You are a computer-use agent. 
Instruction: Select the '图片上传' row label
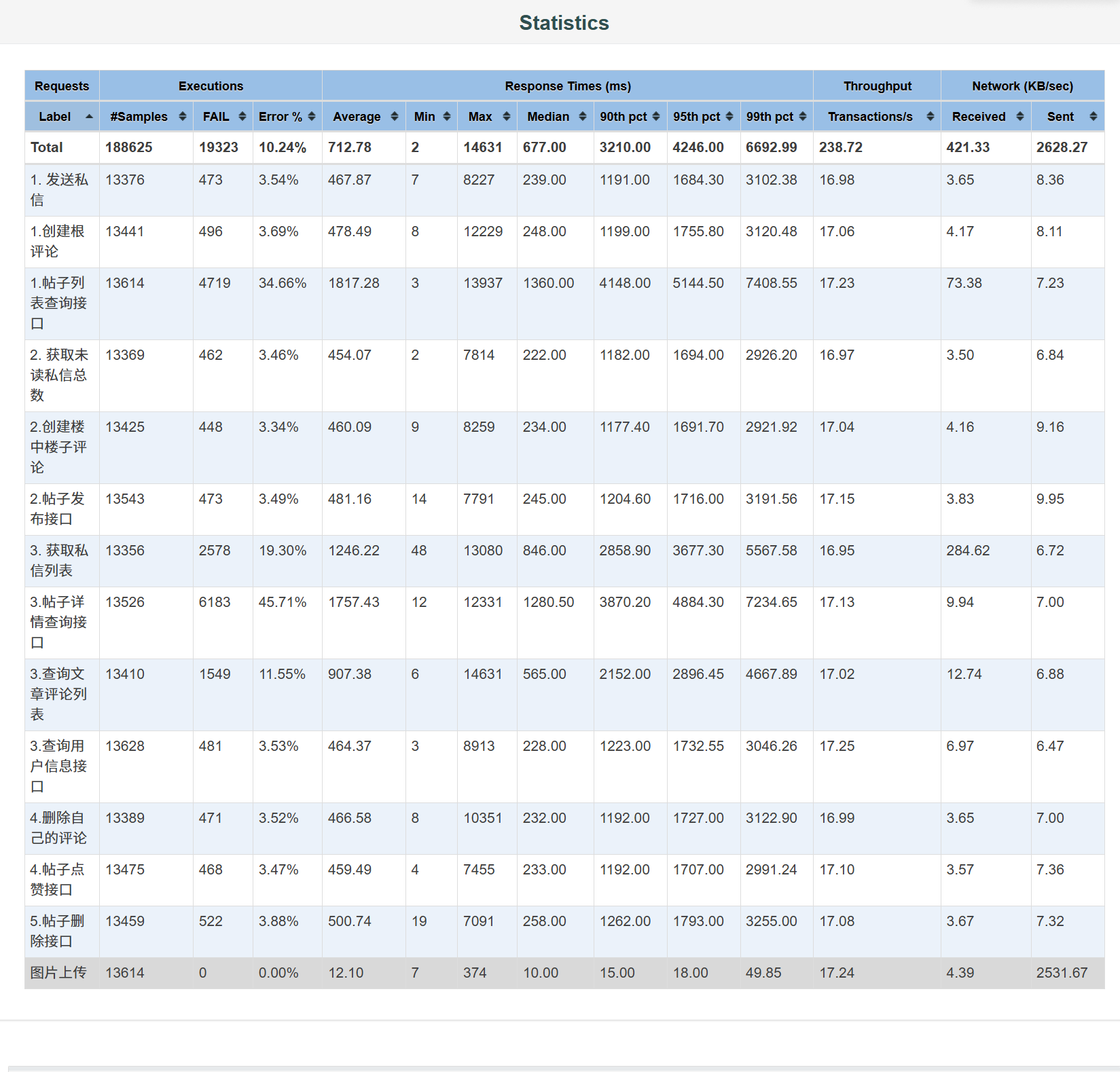tap(58, 973)
